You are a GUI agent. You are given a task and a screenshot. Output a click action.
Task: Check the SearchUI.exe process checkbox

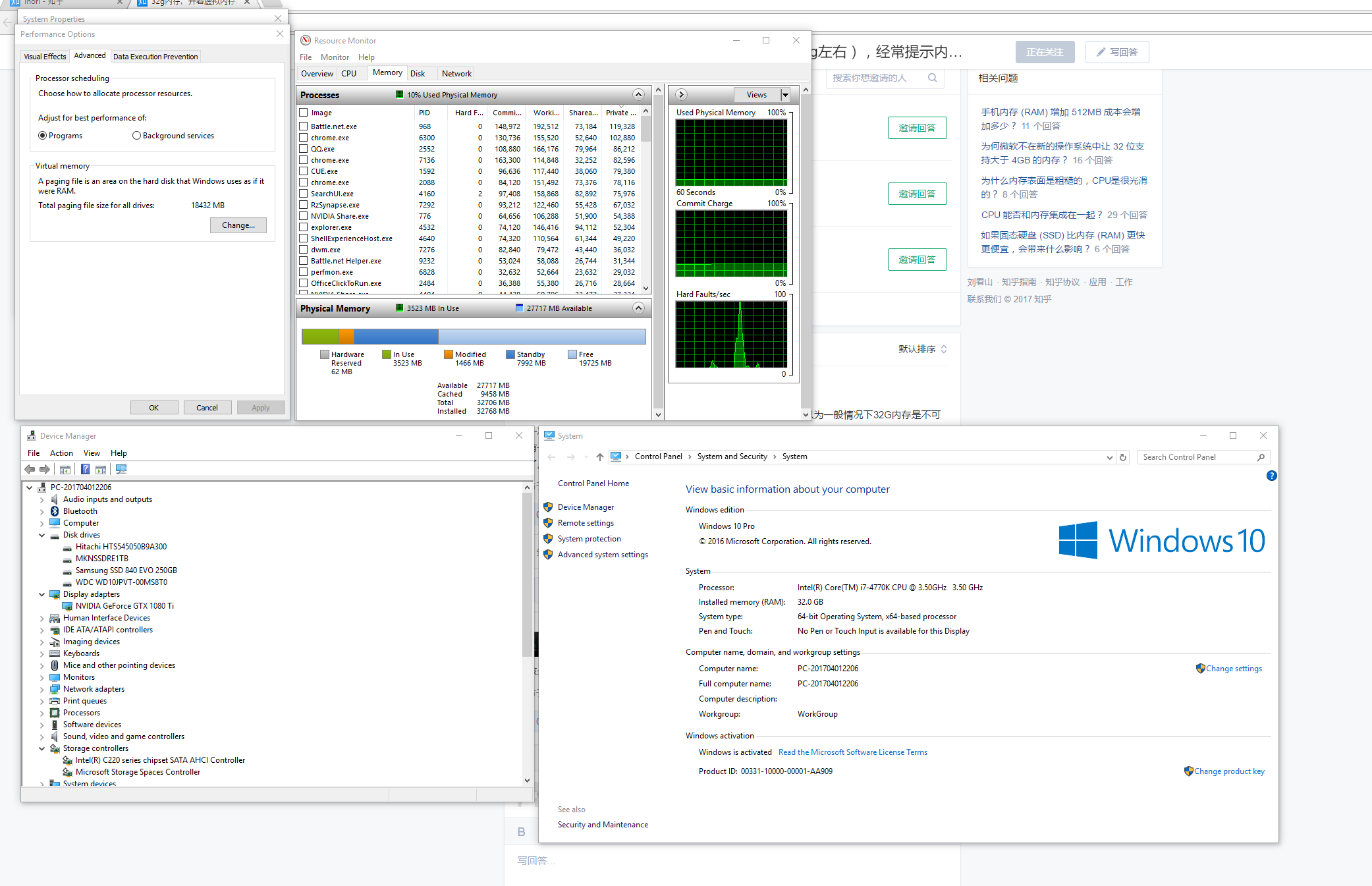point(304,193)
